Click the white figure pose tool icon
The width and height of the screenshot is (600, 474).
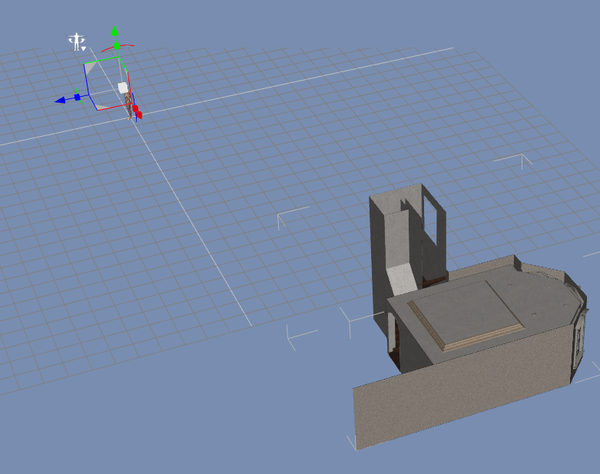tap(76, 41)
